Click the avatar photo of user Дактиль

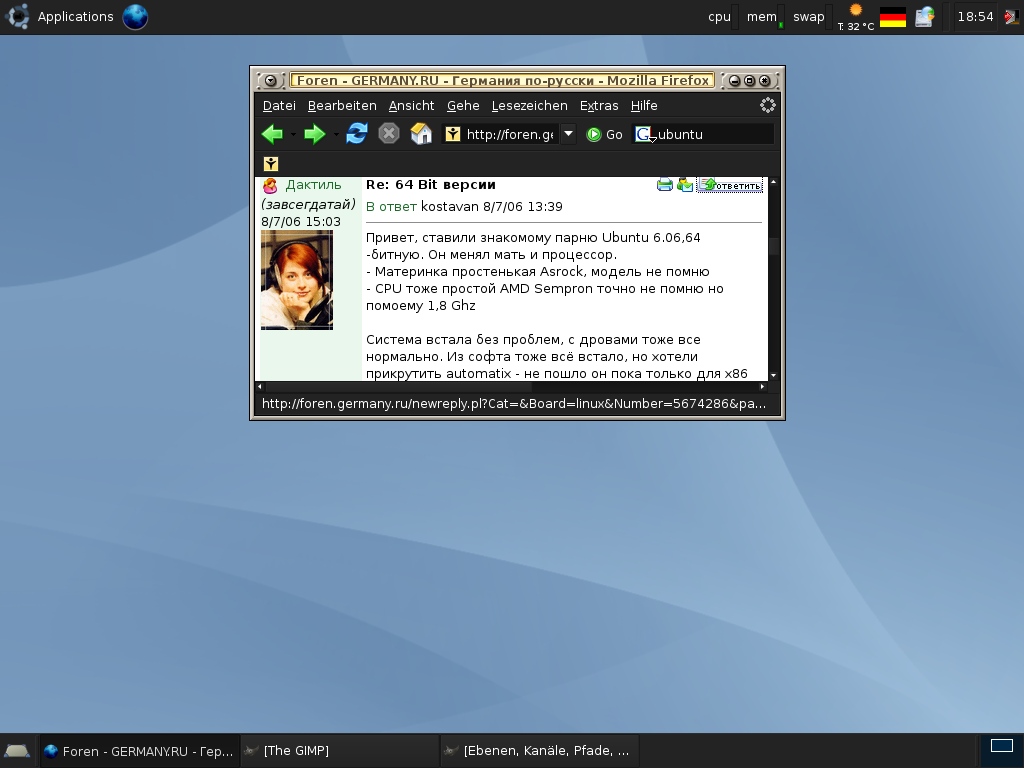[297, 280]
